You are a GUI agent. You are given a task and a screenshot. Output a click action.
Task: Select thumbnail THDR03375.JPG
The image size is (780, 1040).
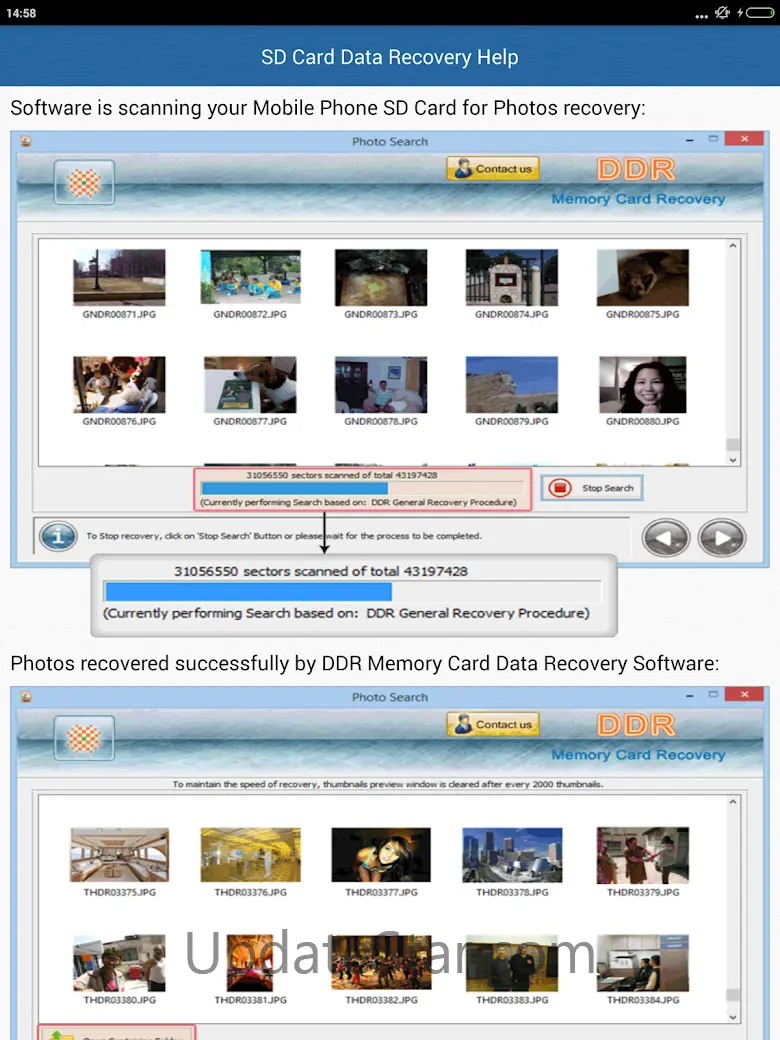[x=119, y=855]
